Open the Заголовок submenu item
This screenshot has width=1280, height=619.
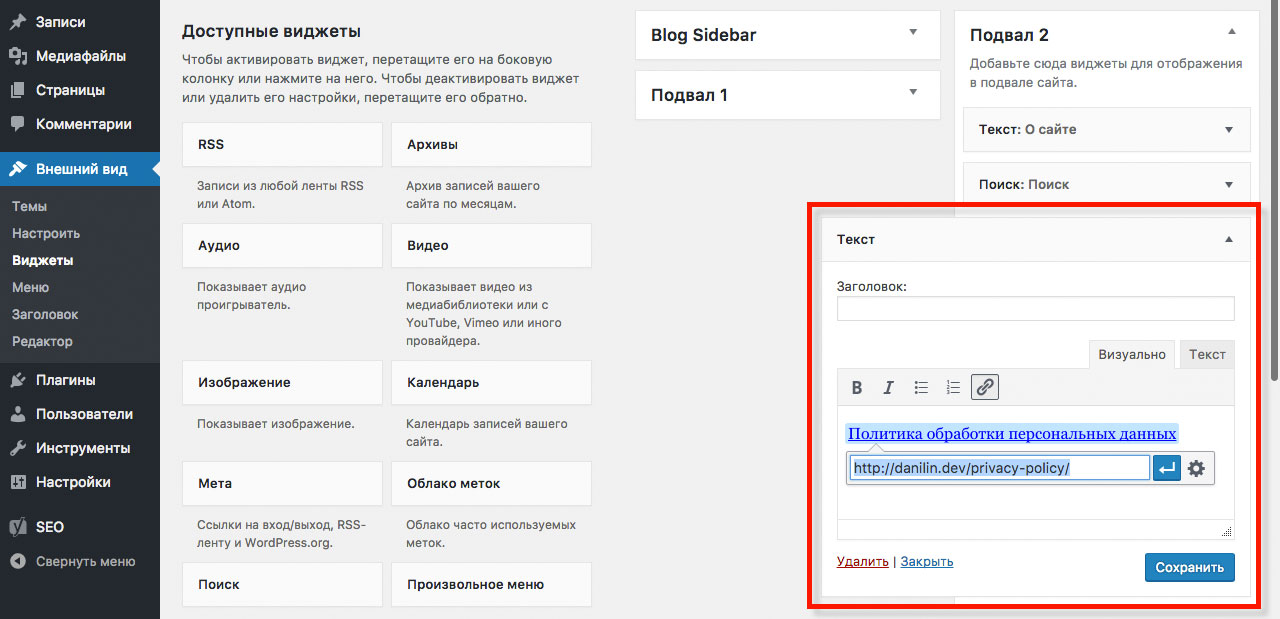[45, 314]
